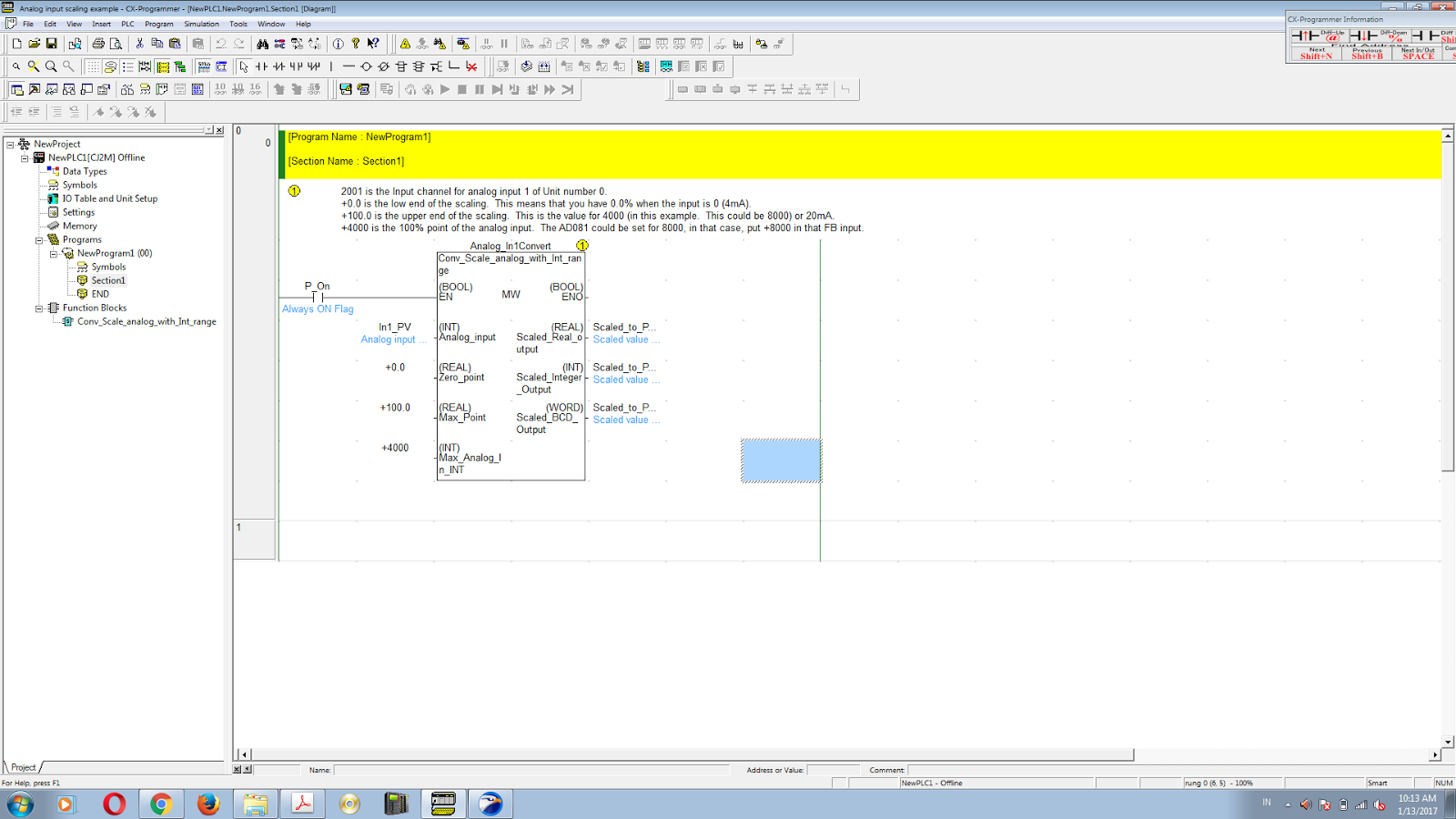The height and width of the screenshot is (819, 1456).
Task: Select the New Closed Coil tool
Action: coord(383,66)
